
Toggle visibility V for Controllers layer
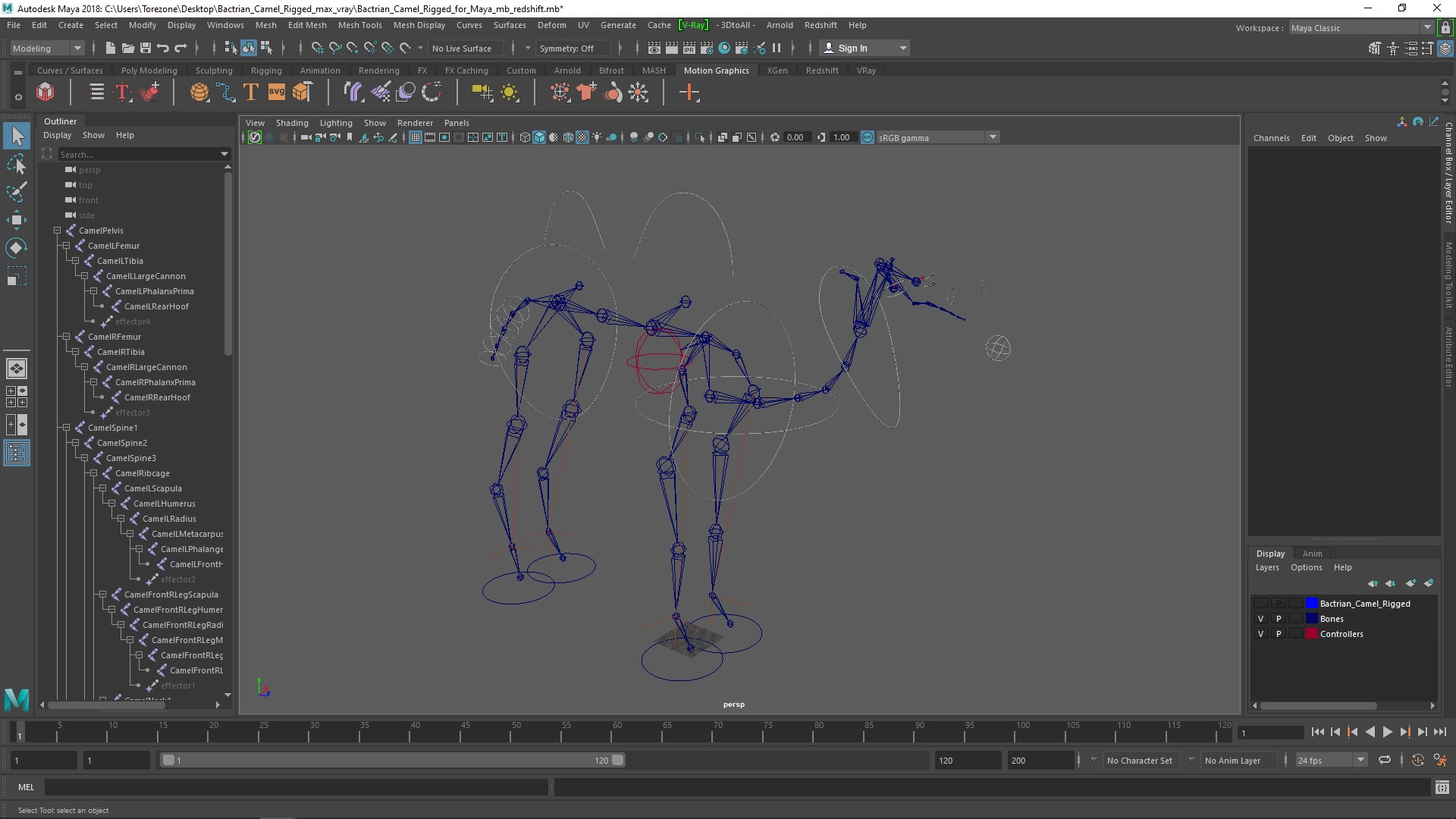click(1260, 633)
